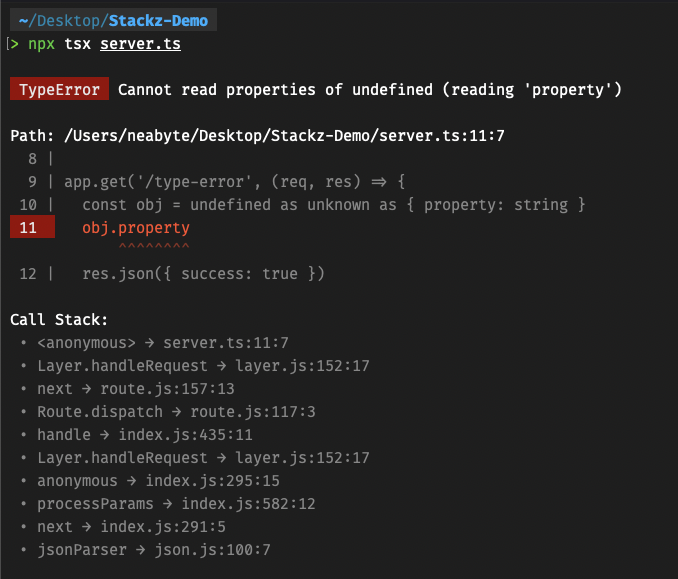Click the red TypeError badge
This screenshot has height=579, width=678.
[x=59, y=89]
